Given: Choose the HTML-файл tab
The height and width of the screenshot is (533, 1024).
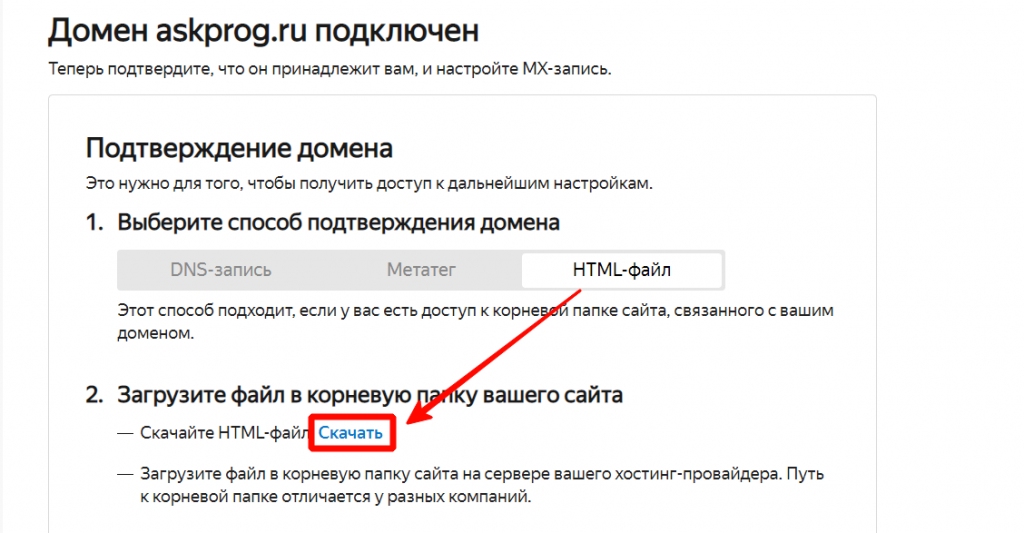Looking at the screenshot, I should pos(622,270).
